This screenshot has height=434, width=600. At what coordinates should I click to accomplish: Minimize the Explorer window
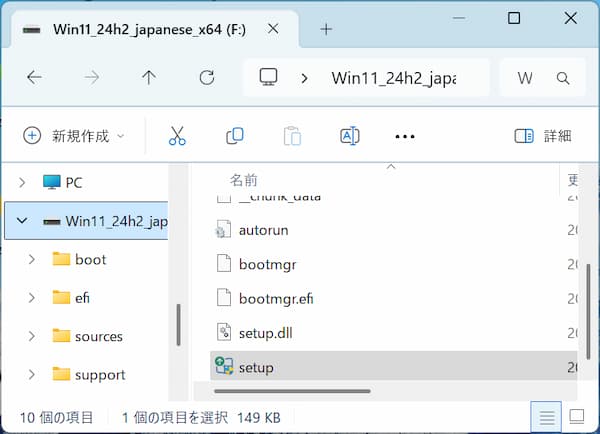tap(459, 18)
